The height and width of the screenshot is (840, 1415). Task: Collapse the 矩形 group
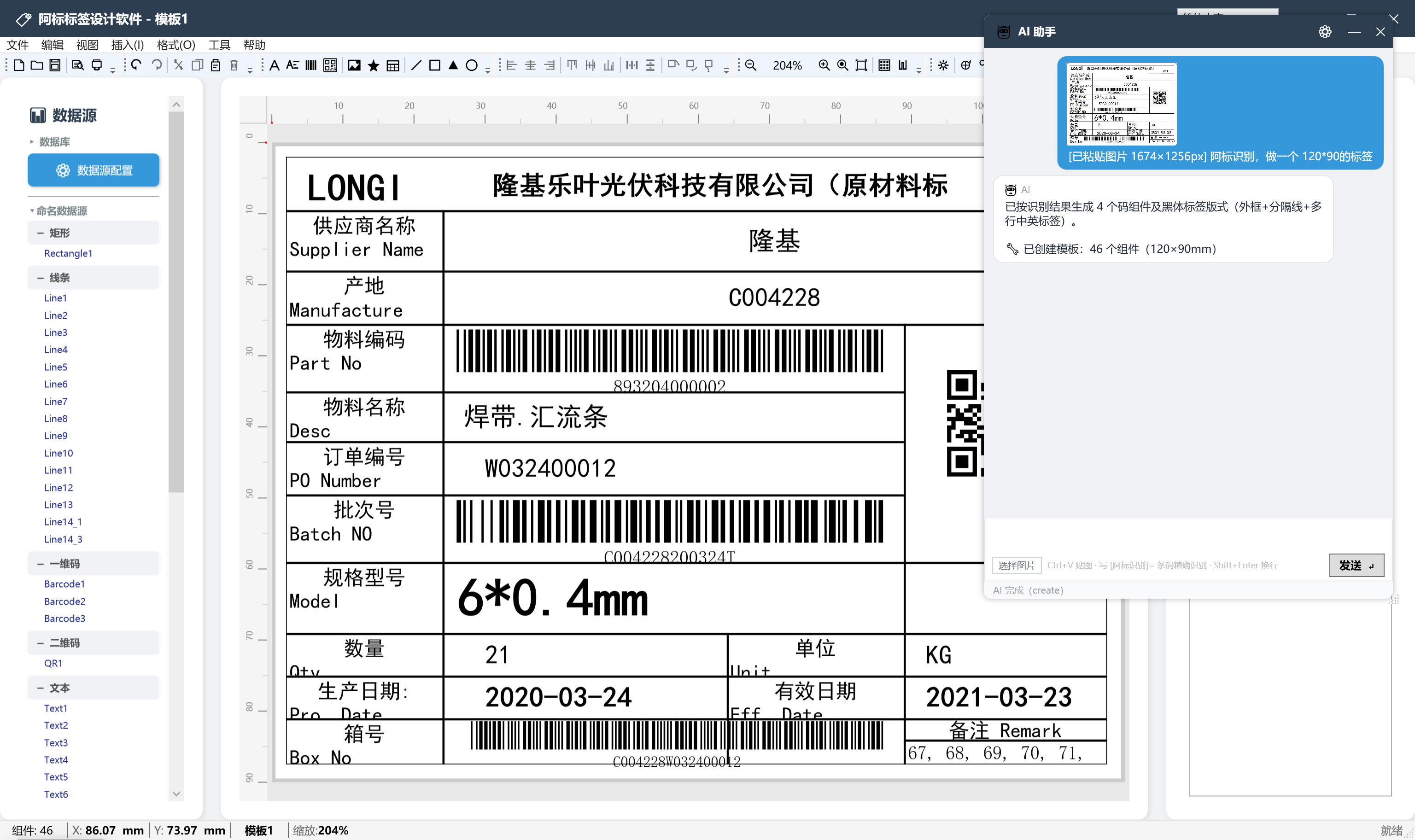point(40,233)
